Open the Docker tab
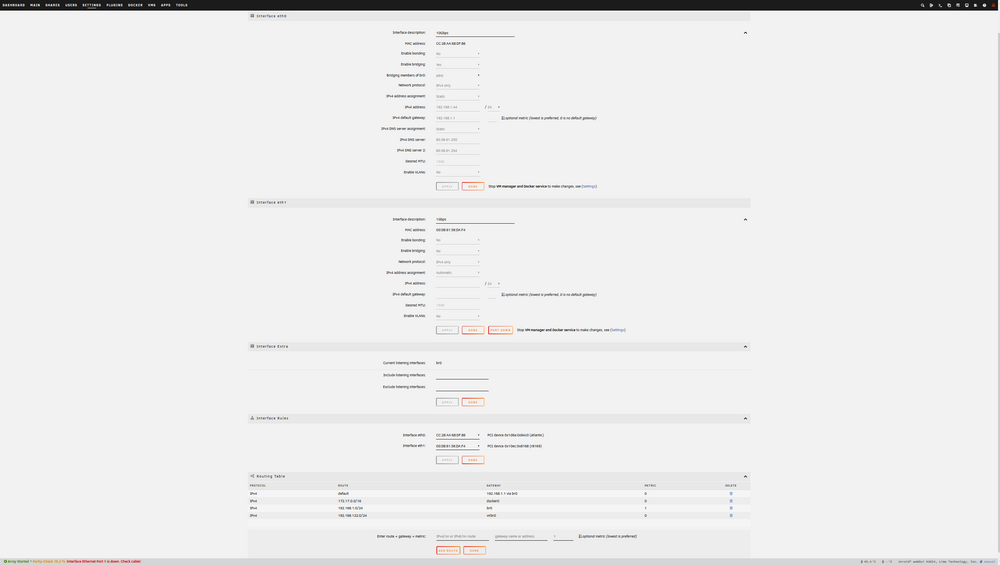 [x=135, y=5]
